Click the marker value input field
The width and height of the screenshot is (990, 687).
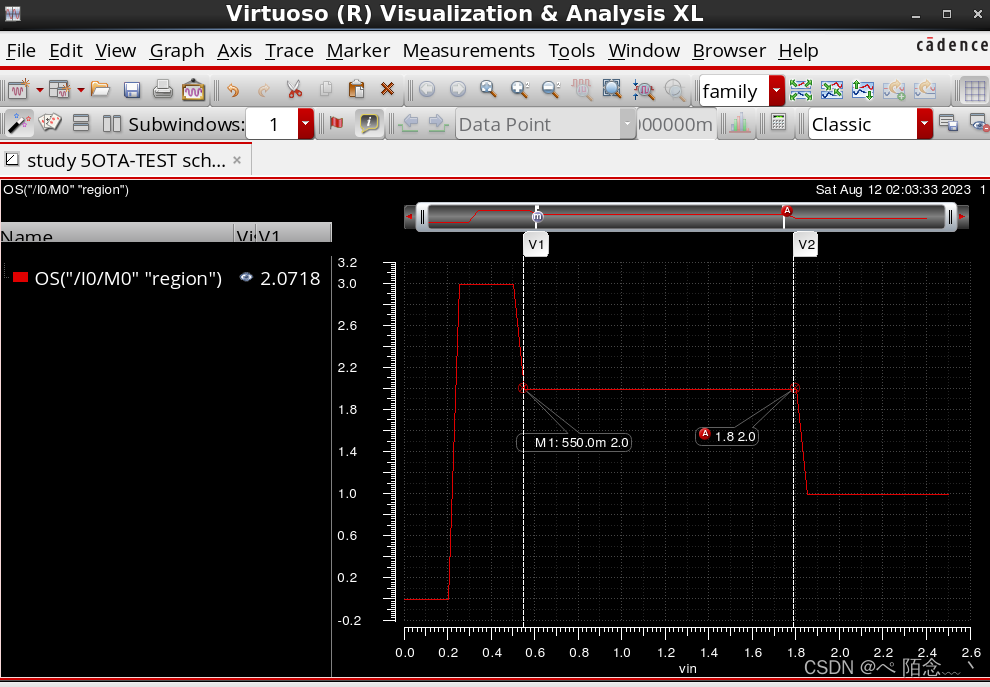coord(676,124)
